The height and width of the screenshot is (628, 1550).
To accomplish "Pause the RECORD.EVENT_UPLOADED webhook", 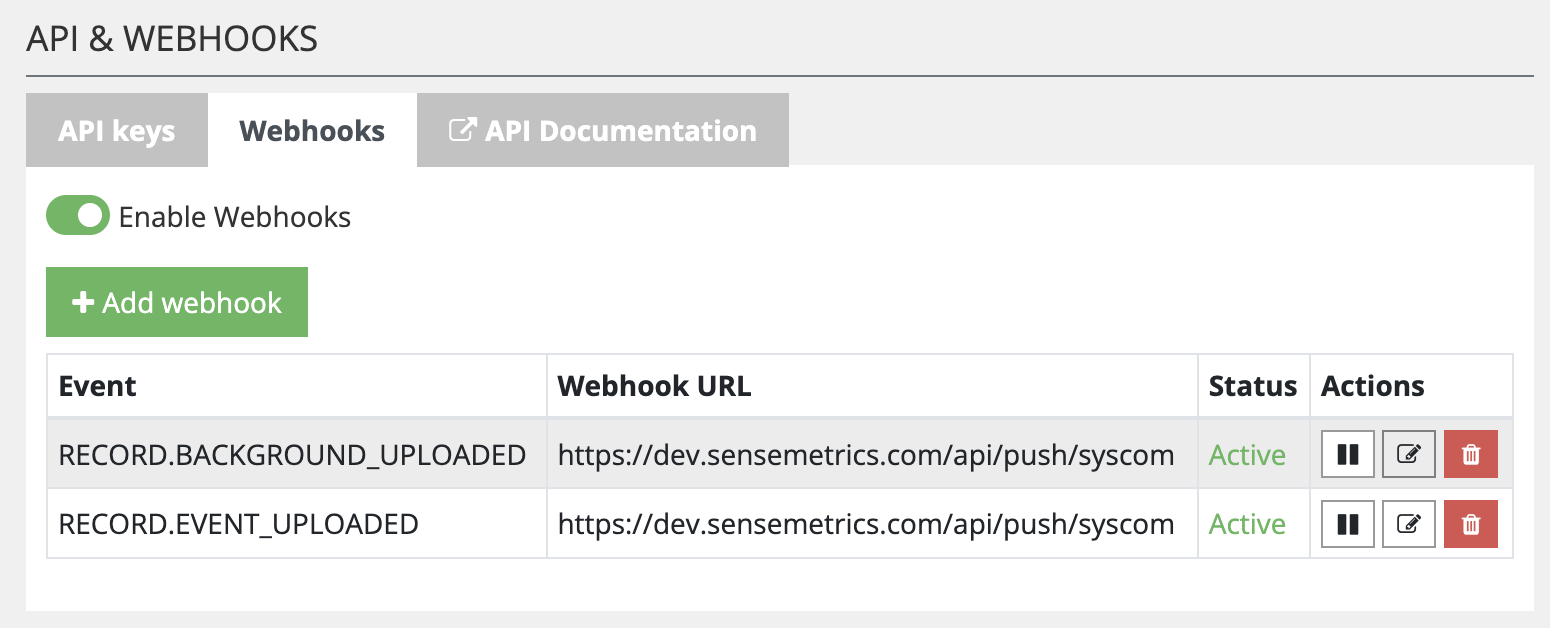I will [x=1348, y=524].
